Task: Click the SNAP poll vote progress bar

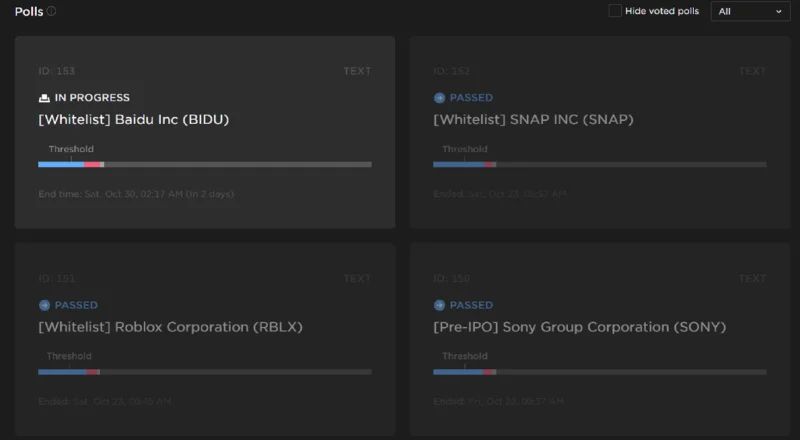Action: [599, 164]
